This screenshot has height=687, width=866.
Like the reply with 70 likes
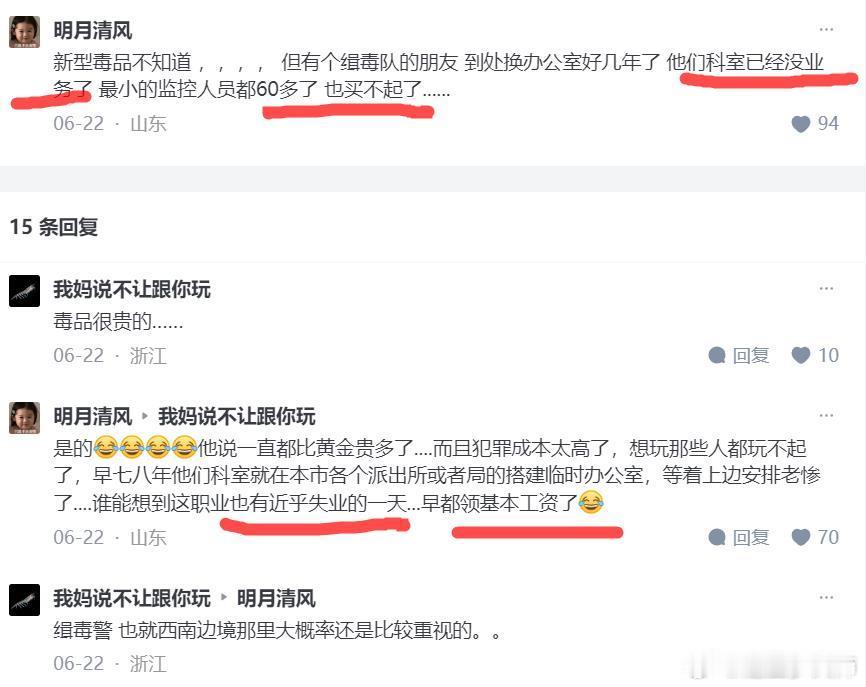pos(801,537)
